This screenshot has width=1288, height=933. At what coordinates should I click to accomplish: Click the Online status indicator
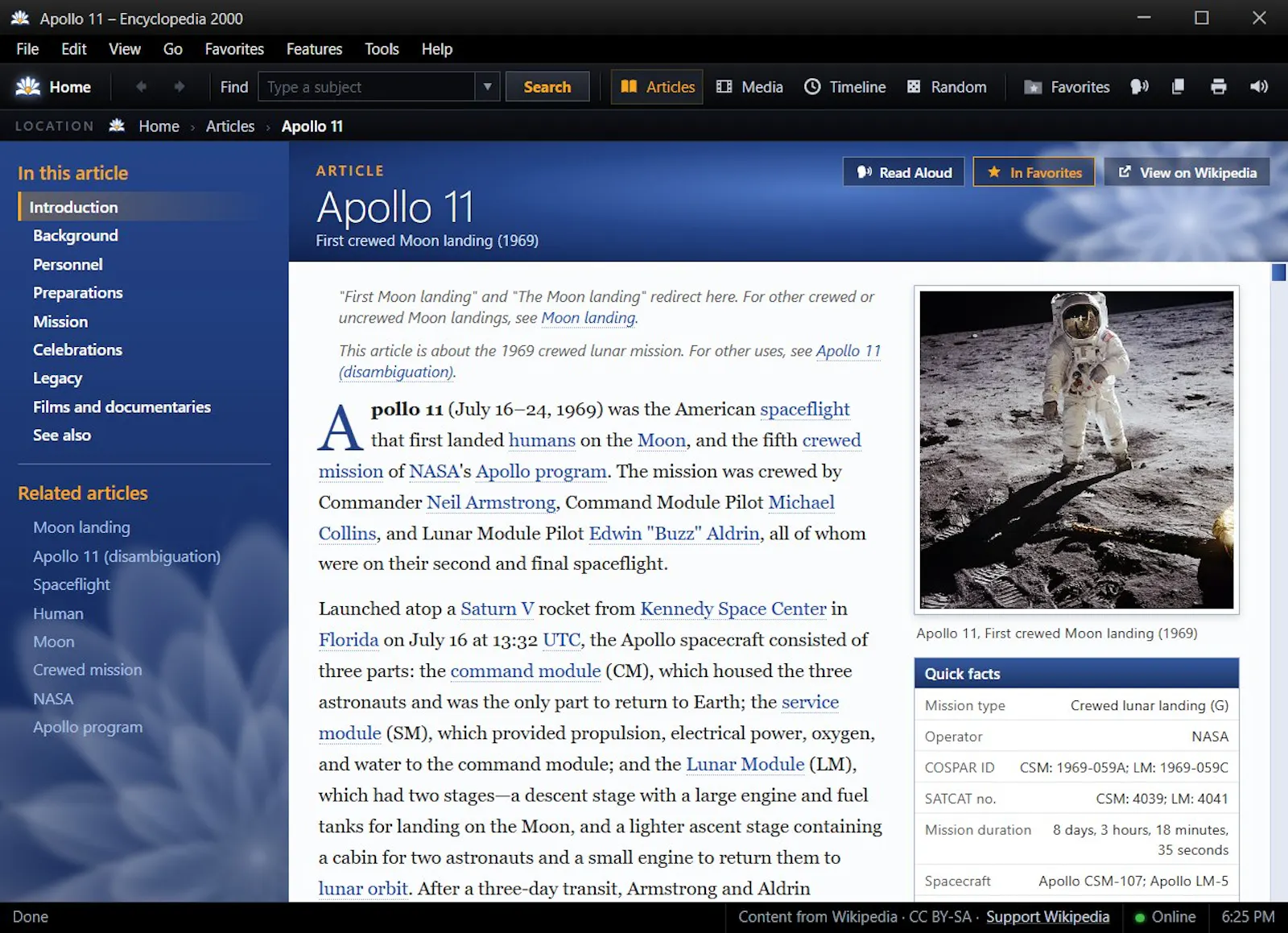[x=1165, y=917]
